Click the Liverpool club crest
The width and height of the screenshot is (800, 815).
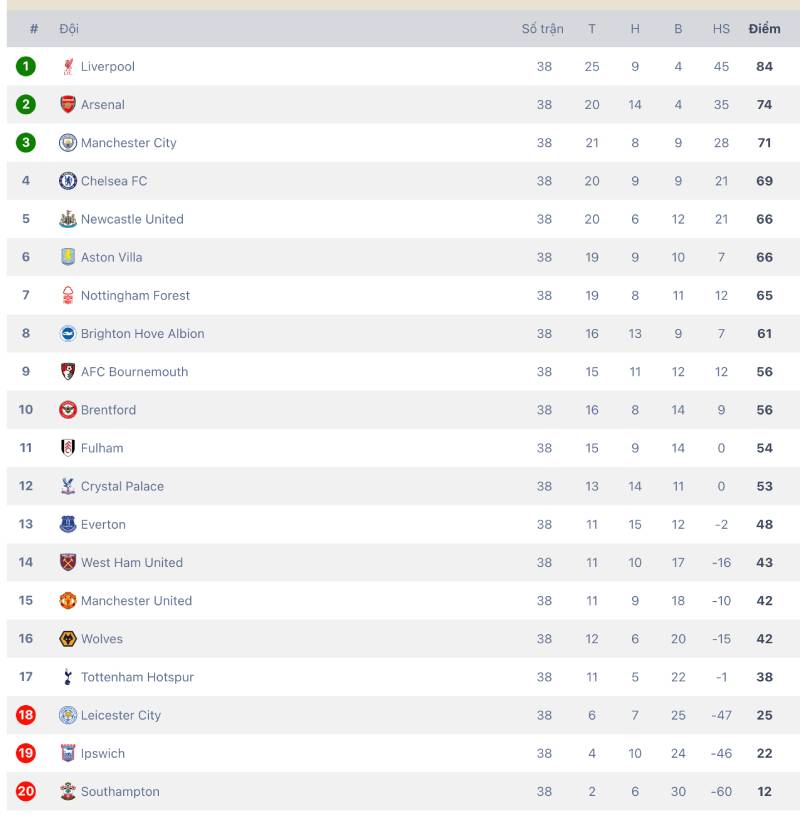click(x=68, y=67)
